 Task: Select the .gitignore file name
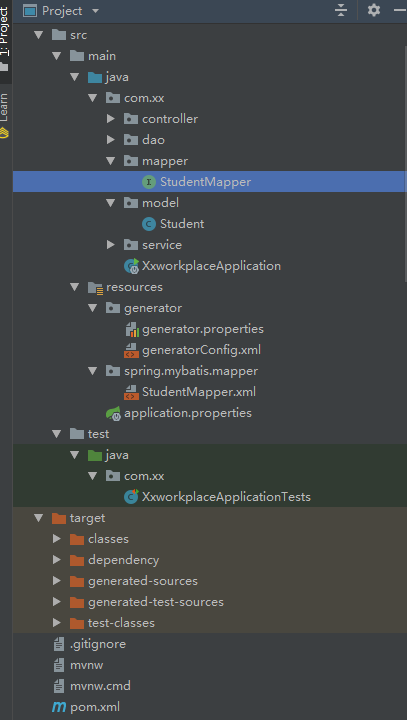coord(98,644)
